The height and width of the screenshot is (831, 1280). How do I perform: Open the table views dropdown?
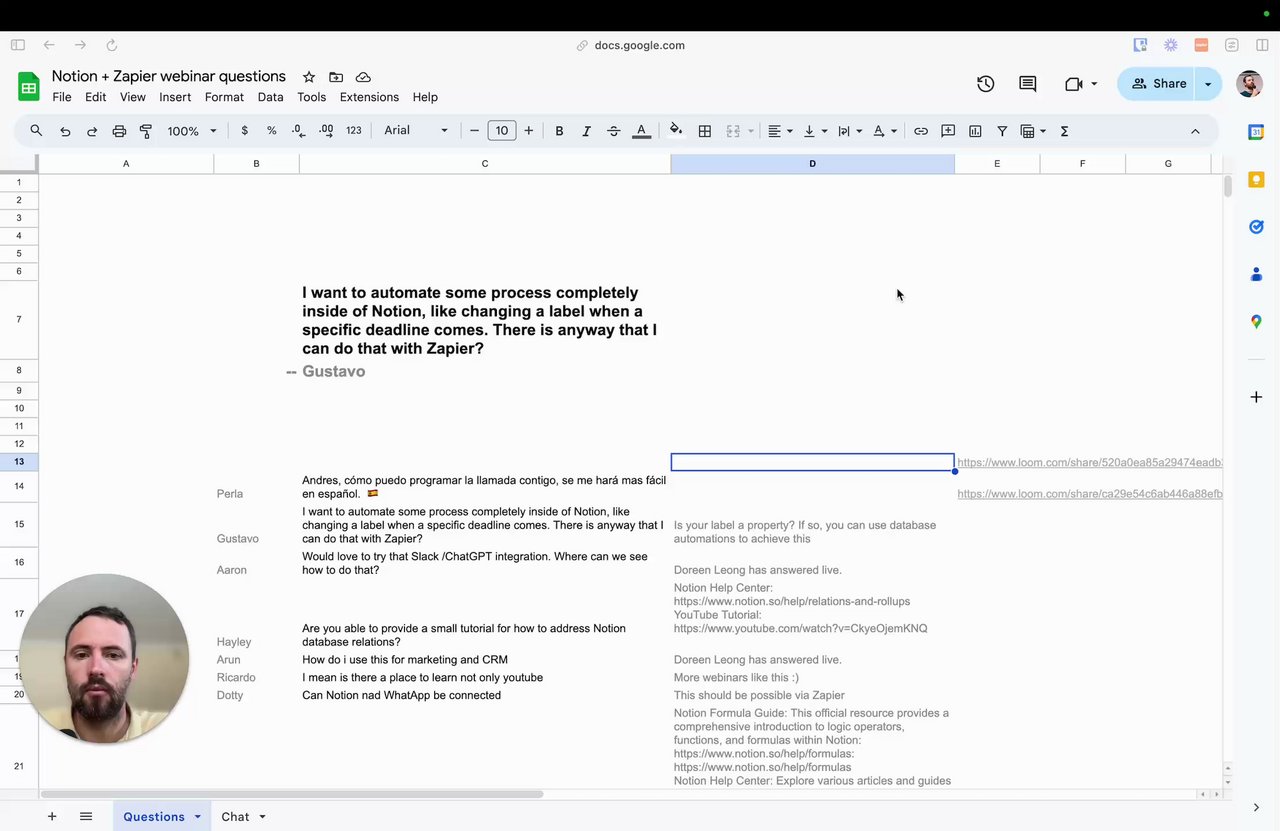tap(1033, 131)
